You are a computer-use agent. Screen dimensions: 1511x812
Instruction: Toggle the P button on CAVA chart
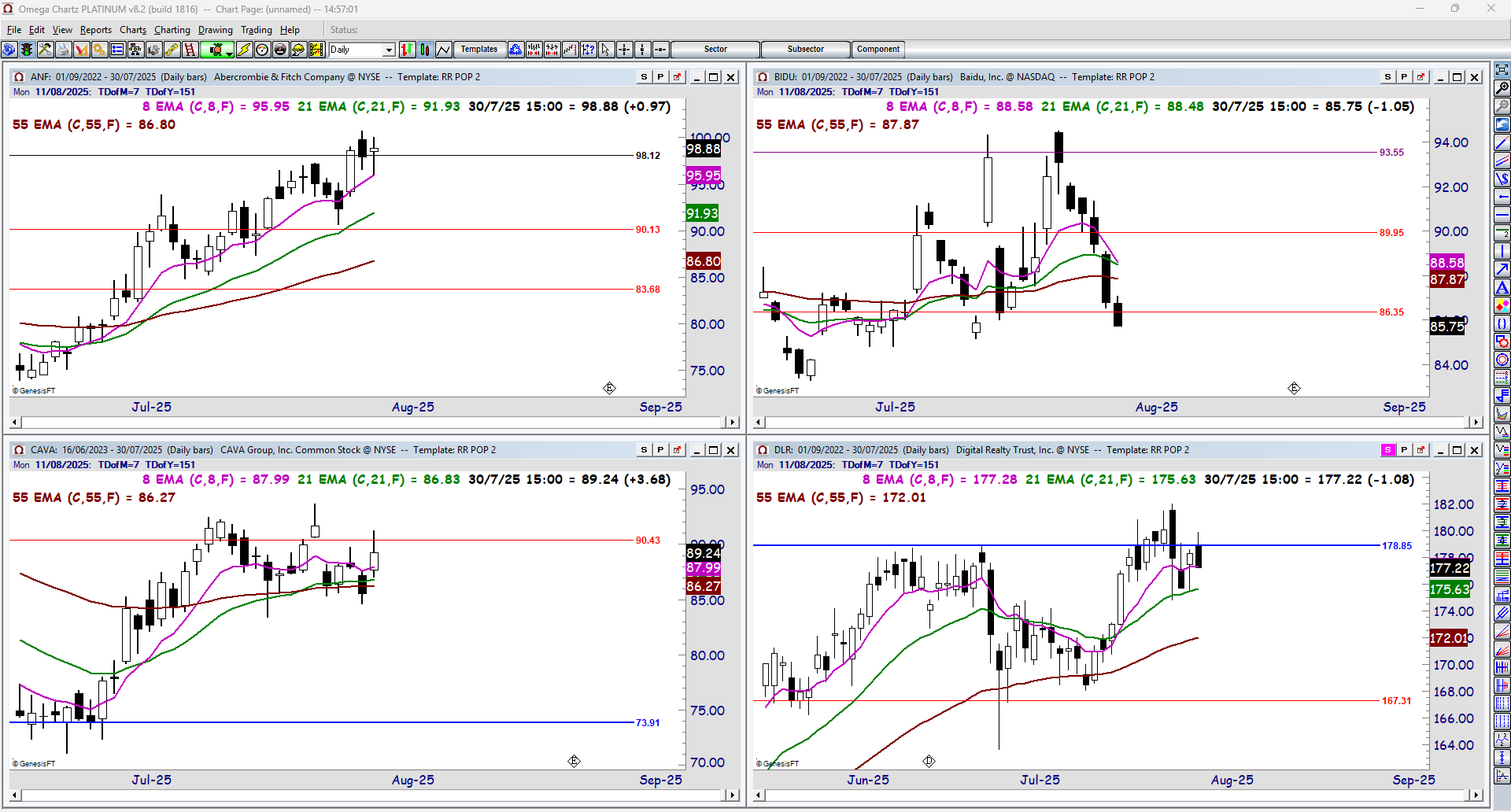click(660, 450)
